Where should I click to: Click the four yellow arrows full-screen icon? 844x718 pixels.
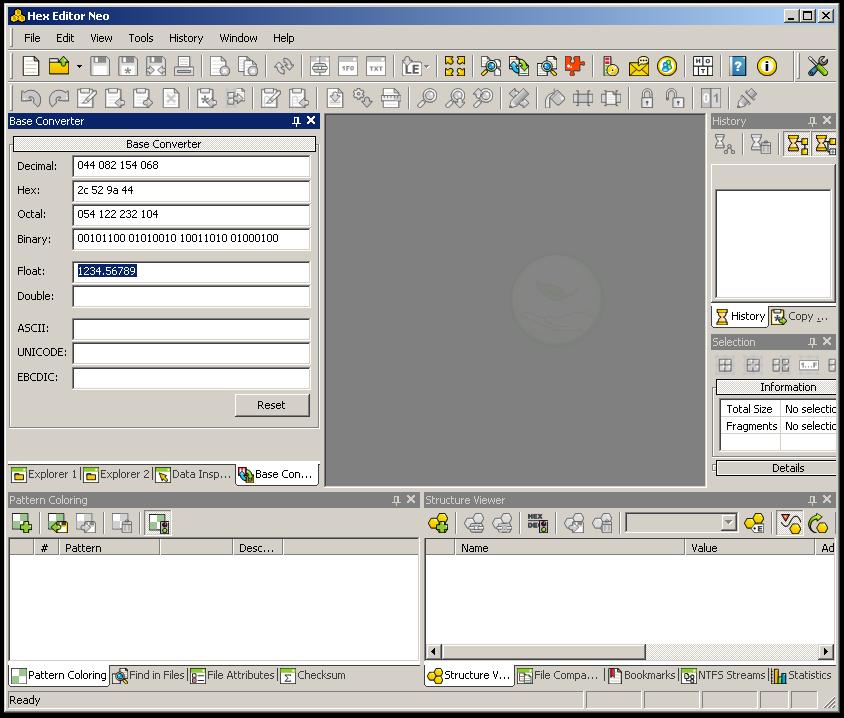[455, 66]
